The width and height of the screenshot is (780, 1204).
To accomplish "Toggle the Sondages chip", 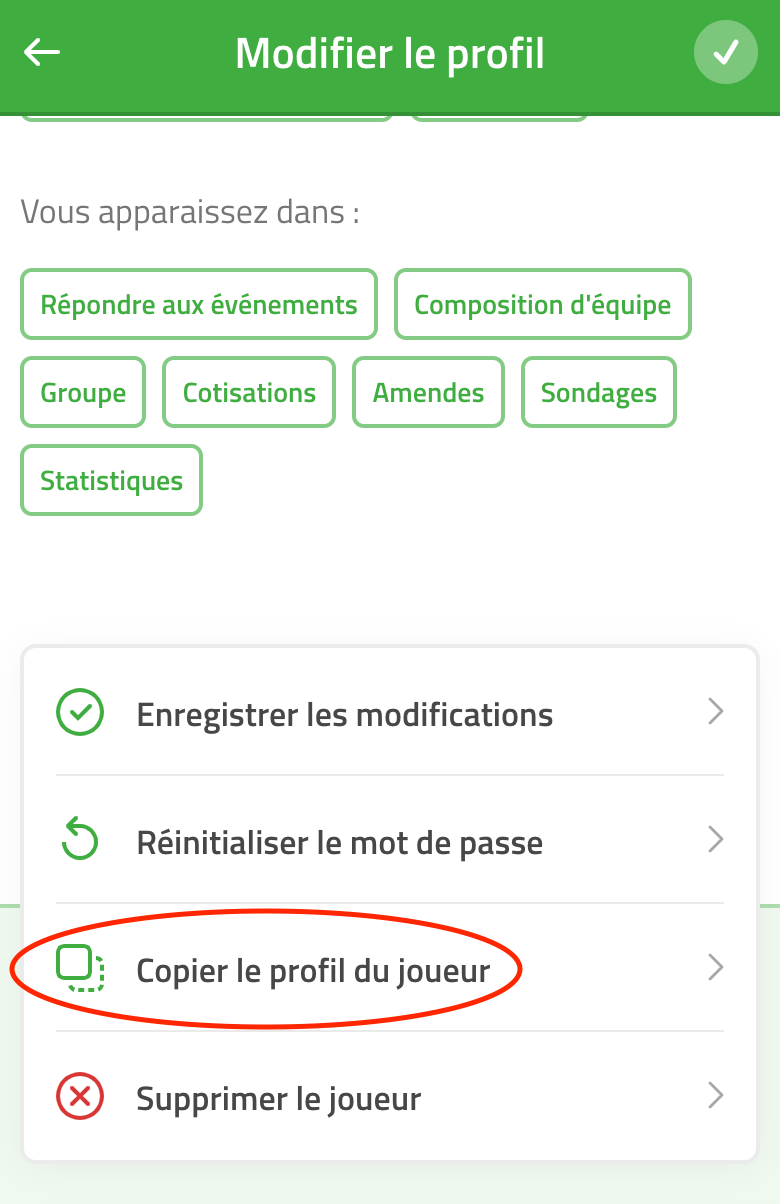I will (x=599, y=392).
